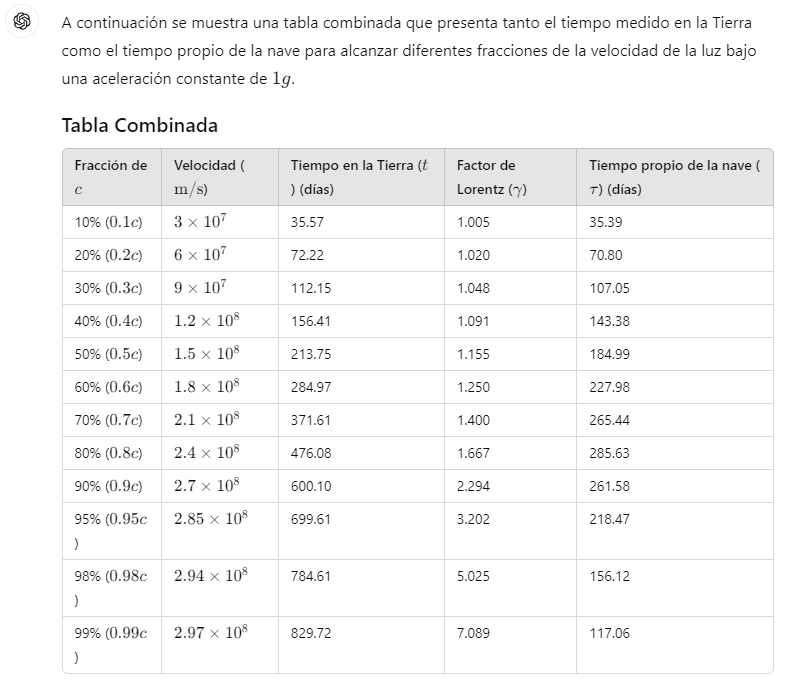
Task: Click the 1.400 Lorentz factor value
Action: (x=473, y=420)
